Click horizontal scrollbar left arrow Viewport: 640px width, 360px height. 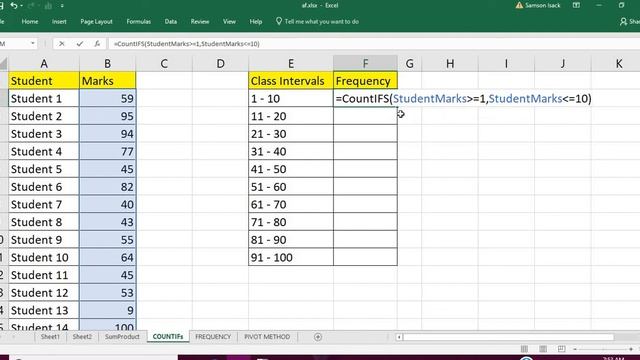[x=399, y=337]
